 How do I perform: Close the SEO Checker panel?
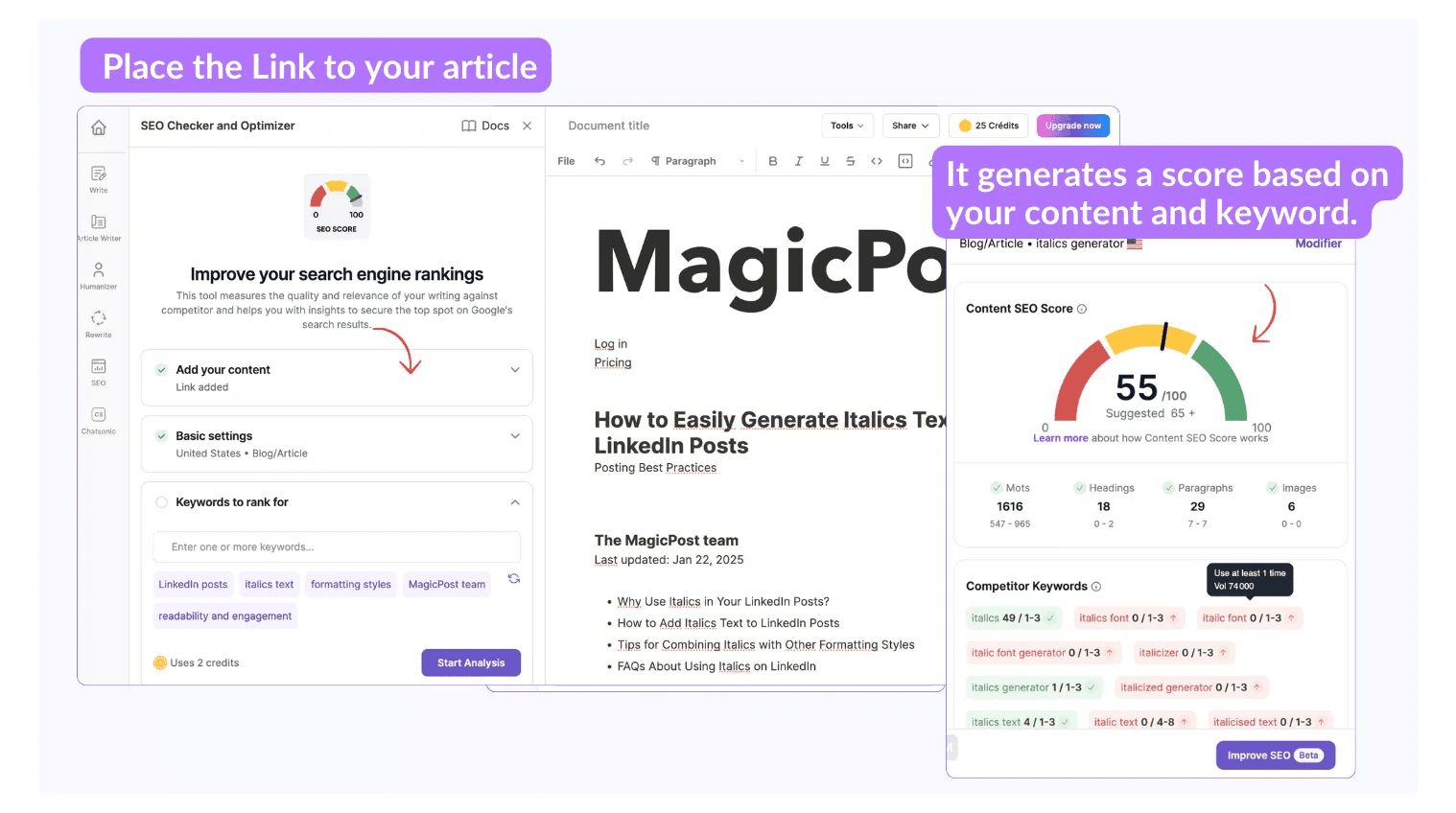click(x=527, y=126)
